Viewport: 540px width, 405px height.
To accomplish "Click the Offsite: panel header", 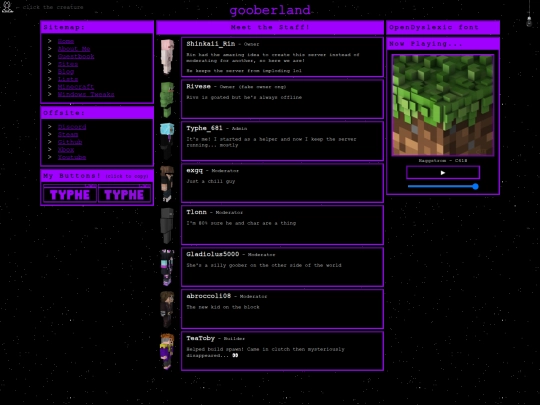I will pos(97,113).
